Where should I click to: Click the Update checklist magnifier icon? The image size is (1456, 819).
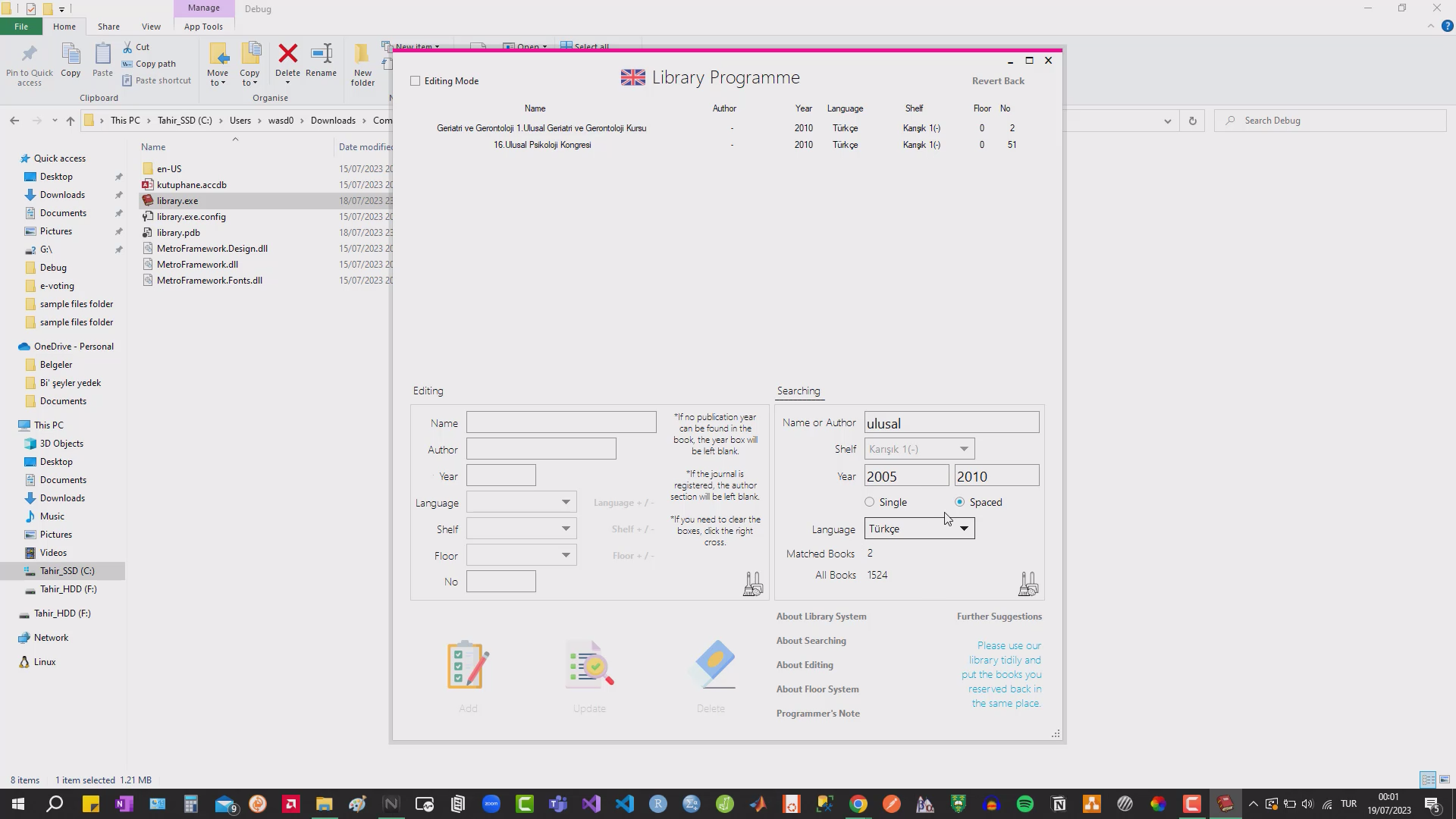[x=589, y=664]
